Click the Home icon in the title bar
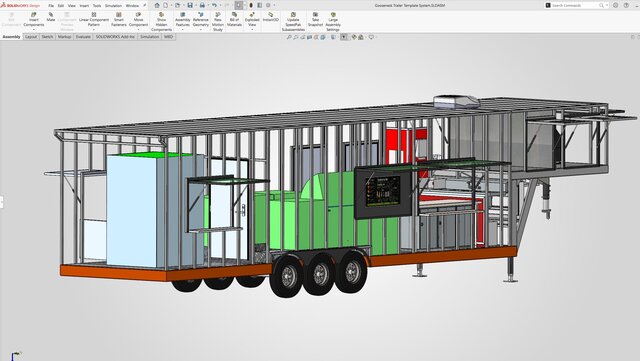 click(x=157, y=5)
